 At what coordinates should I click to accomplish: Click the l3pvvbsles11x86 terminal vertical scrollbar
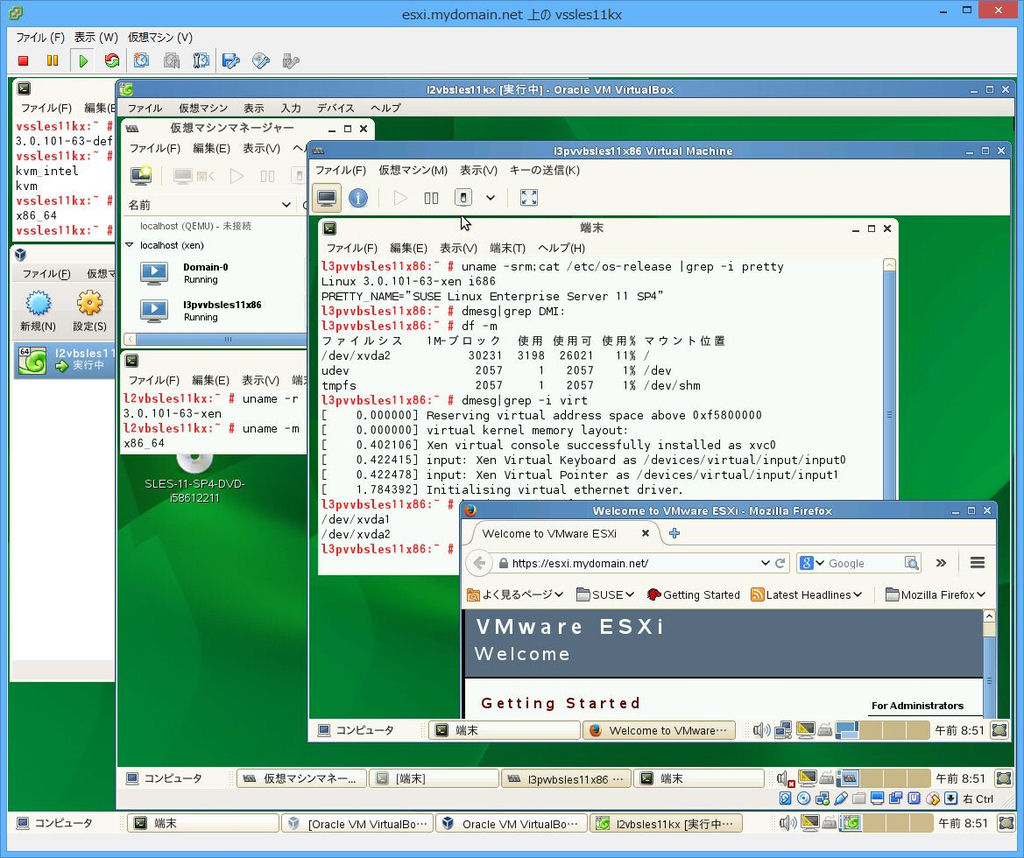pos(889,381)
